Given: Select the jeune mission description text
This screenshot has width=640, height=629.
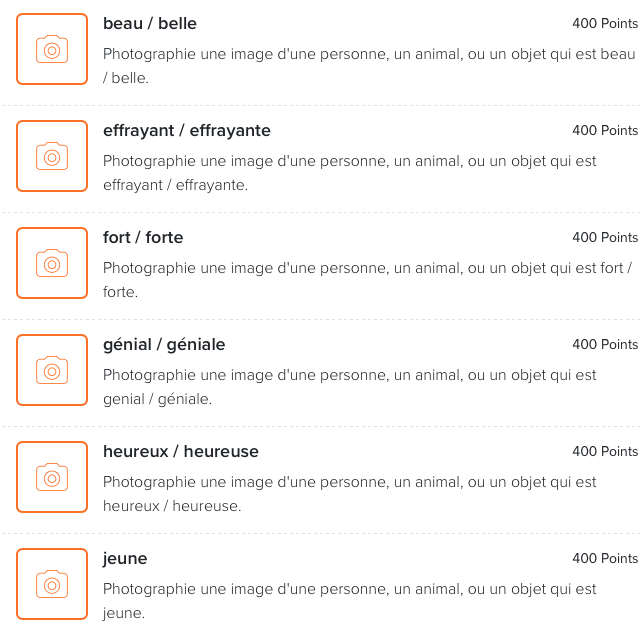Looking at the screenshot, I should (349, 601).
